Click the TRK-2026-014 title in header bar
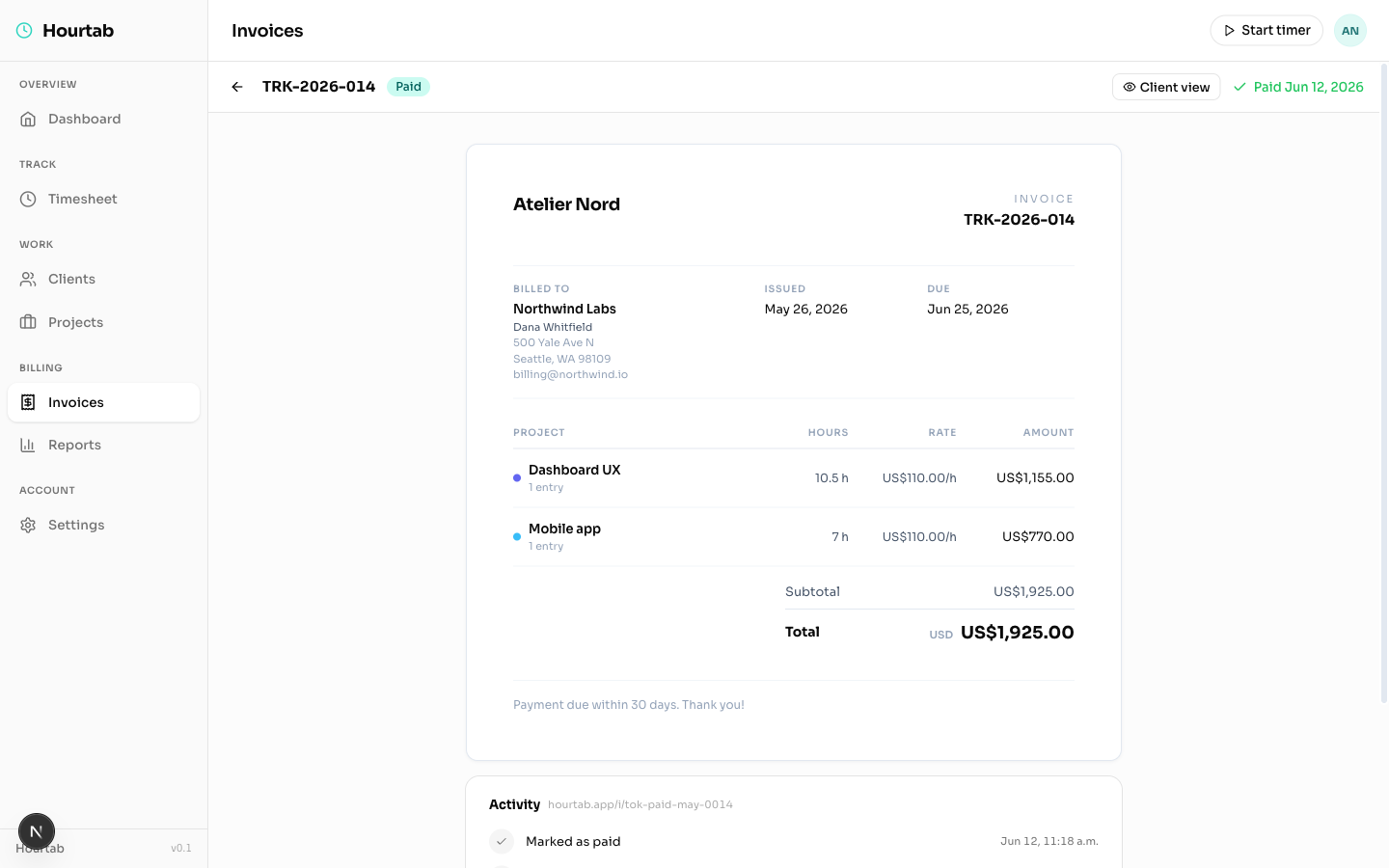The height and width of the screenshot is (868, 1389). coord(318,87)
